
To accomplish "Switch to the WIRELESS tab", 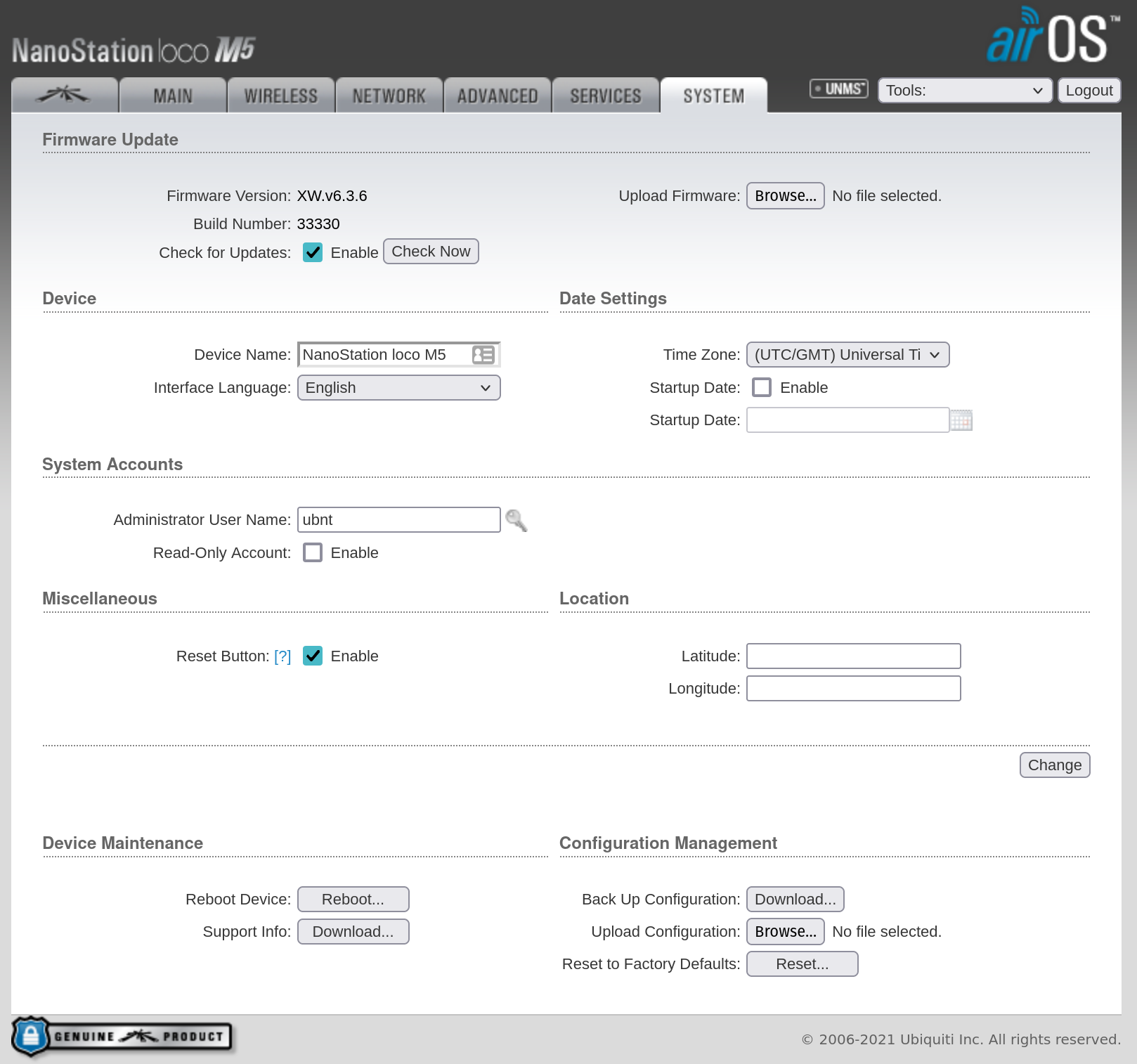I will click(x=280, y=96).
